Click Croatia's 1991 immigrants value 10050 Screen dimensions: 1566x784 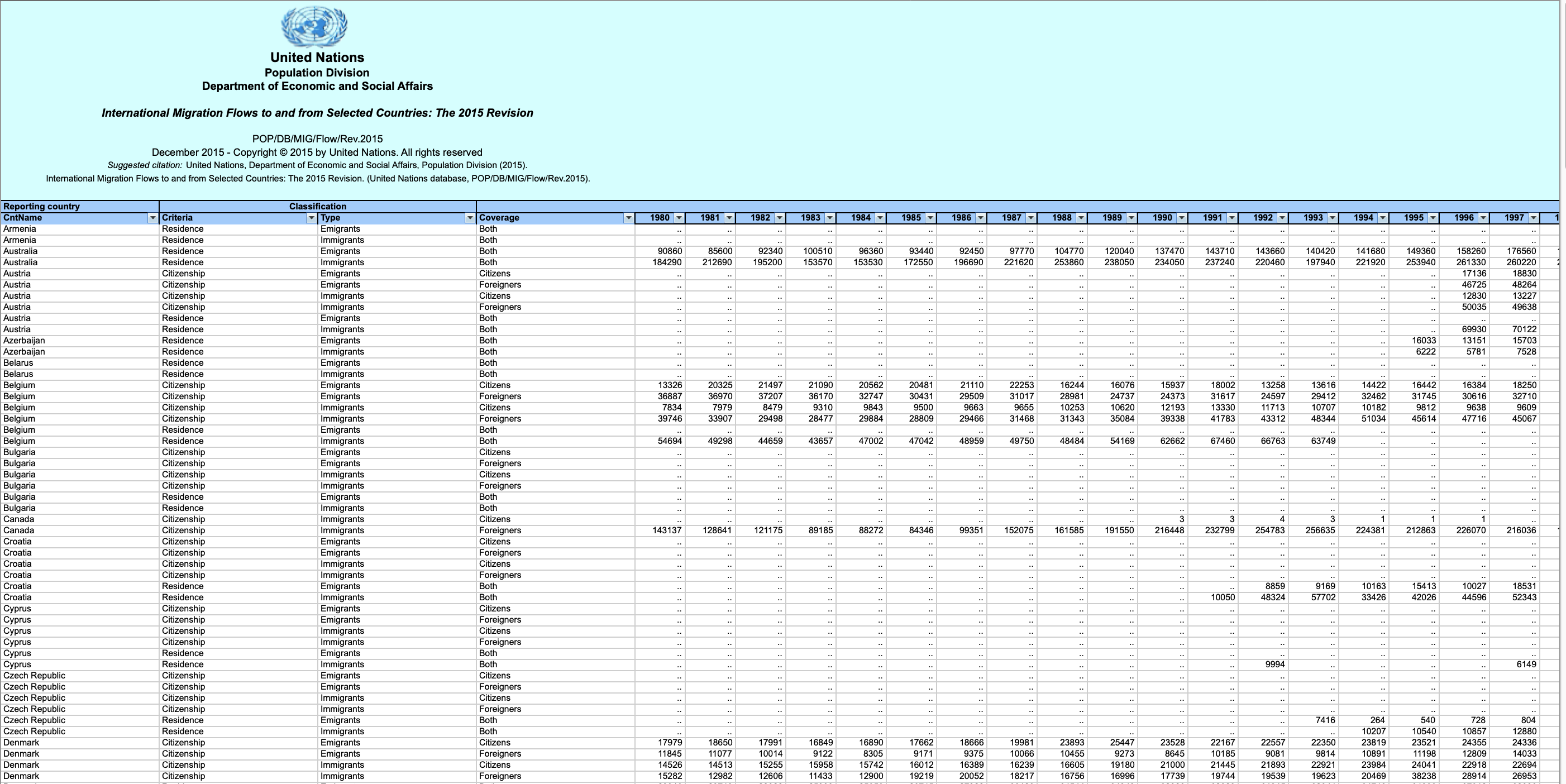click(x=1222, y=597)
